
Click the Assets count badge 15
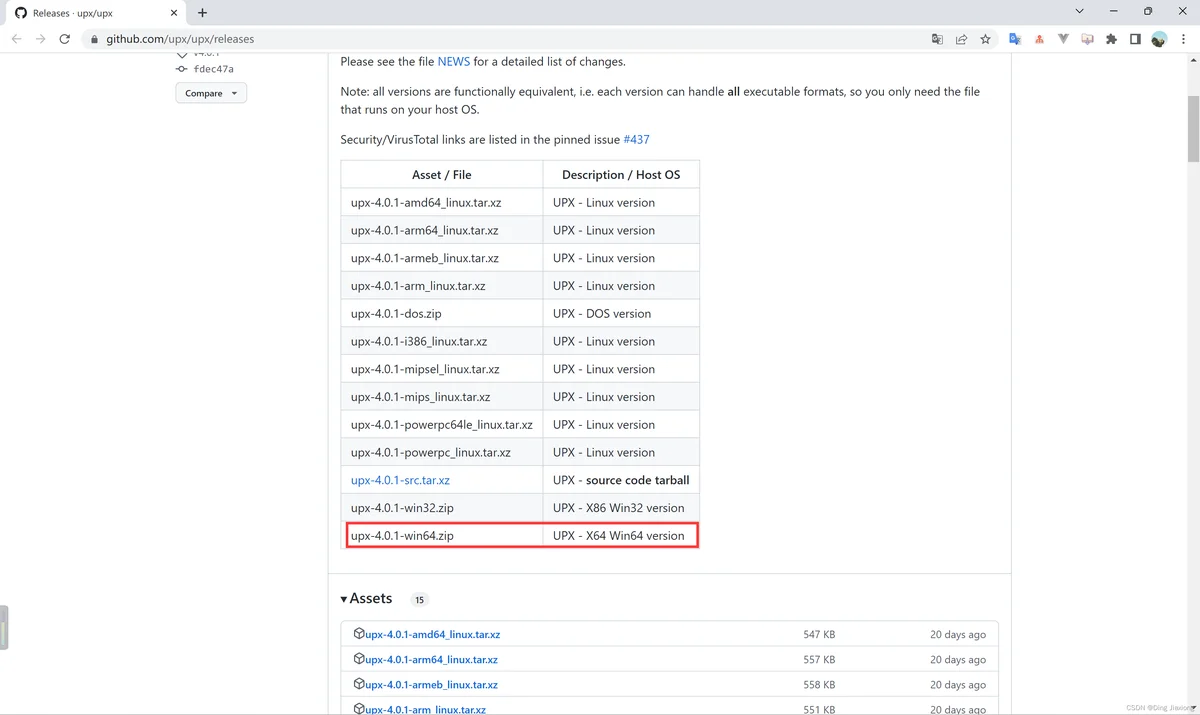pos(419,600)
